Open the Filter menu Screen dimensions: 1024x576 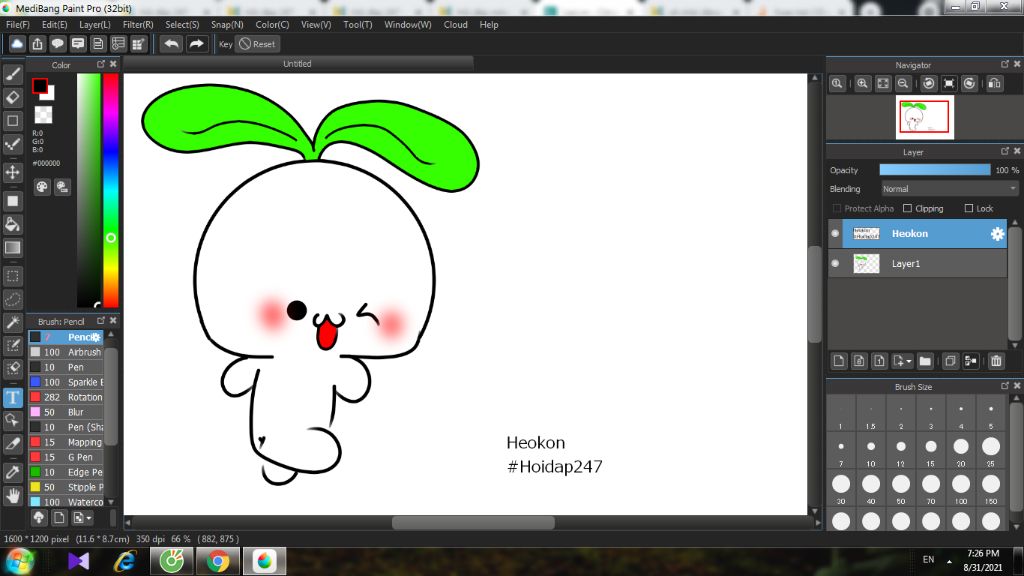[138, 25]
